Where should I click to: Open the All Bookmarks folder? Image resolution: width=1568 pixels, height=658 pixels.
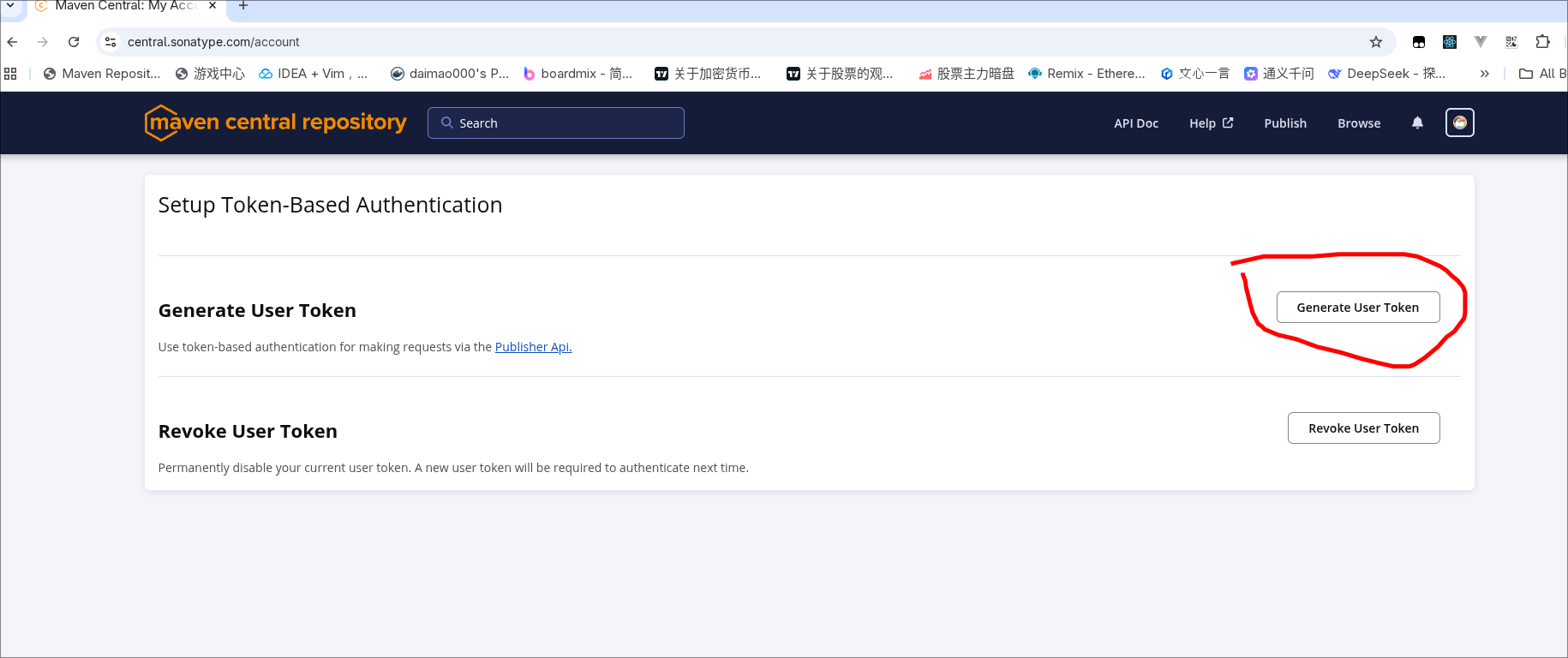pos(1543,74)
